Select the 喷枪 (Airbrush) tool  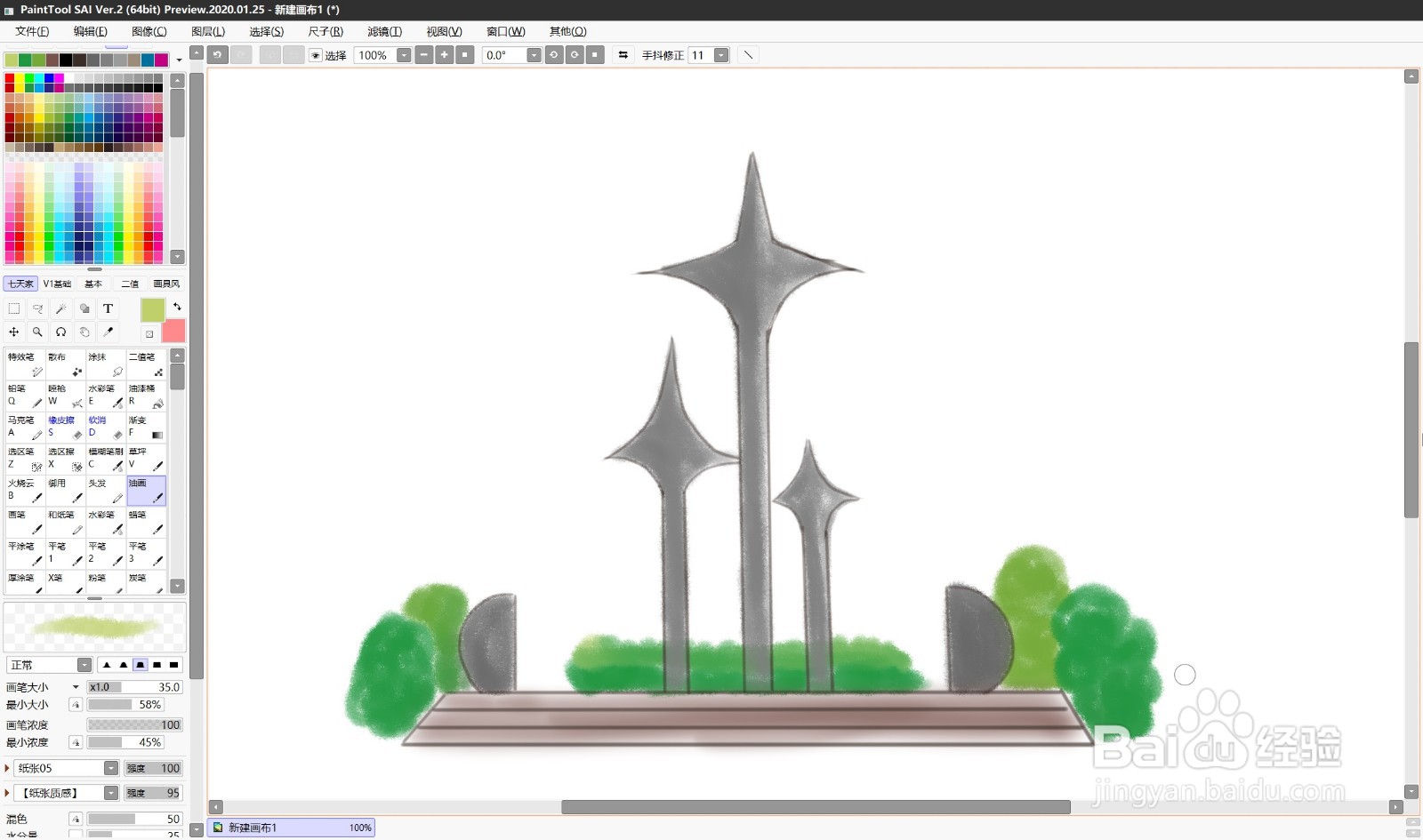click(x=65, y=395)
